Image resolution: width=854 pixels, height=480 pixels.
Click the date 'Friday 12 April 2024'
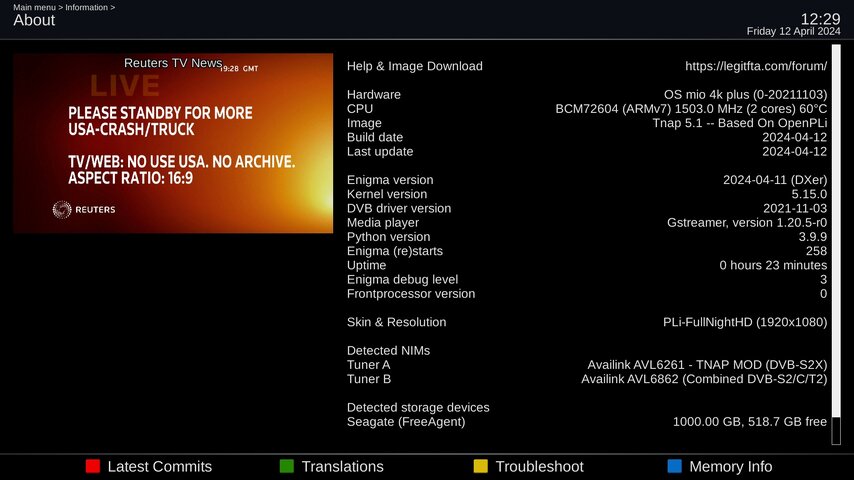(794, 32)
